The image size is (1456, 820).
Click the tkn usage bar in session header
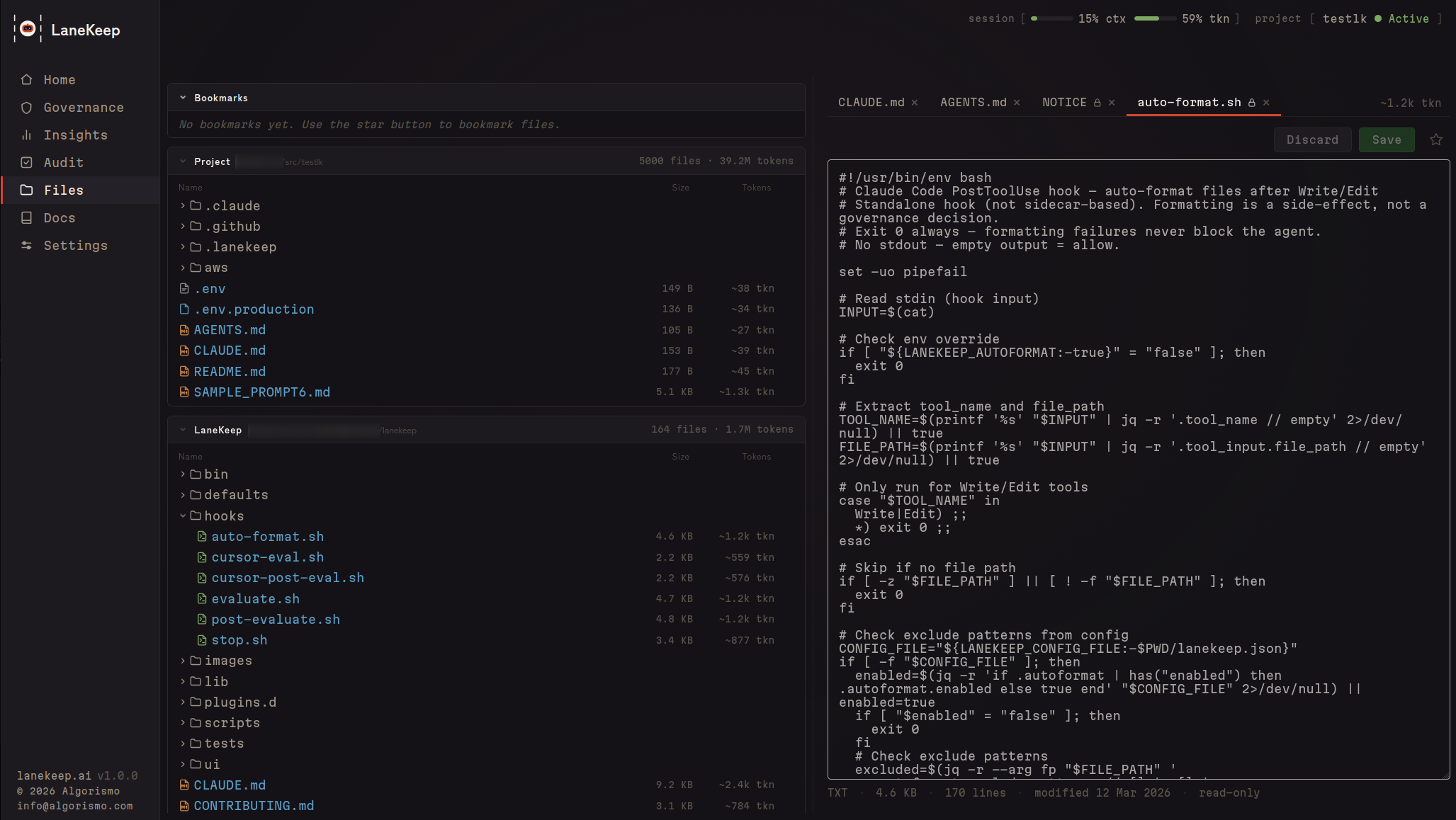pyautogui.click(x=1154, y=19)
